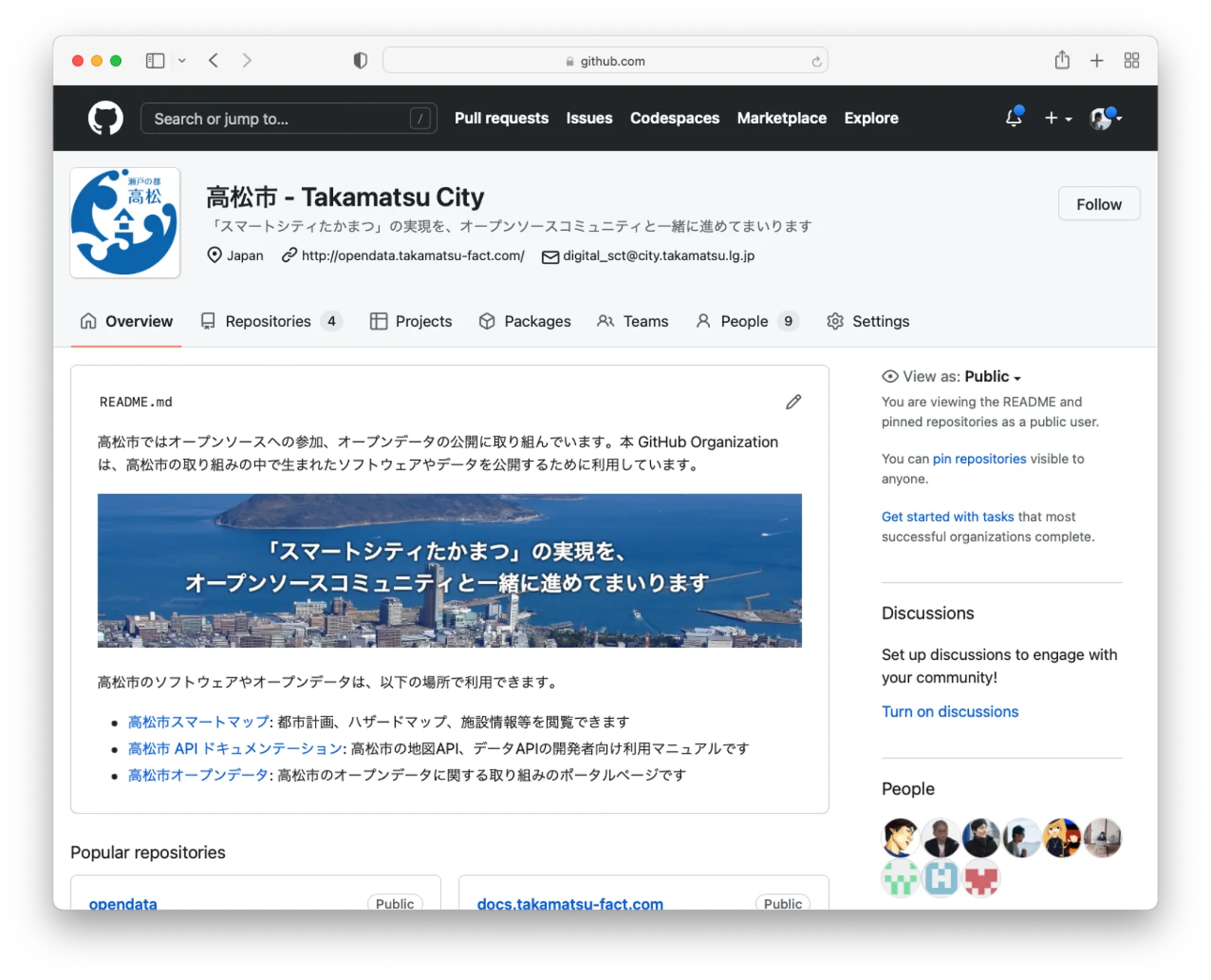Open the docs.takamatsu-fact.com repository
Image resolution: width=1211 pixels, height=980 pixels.
[570, 903]
